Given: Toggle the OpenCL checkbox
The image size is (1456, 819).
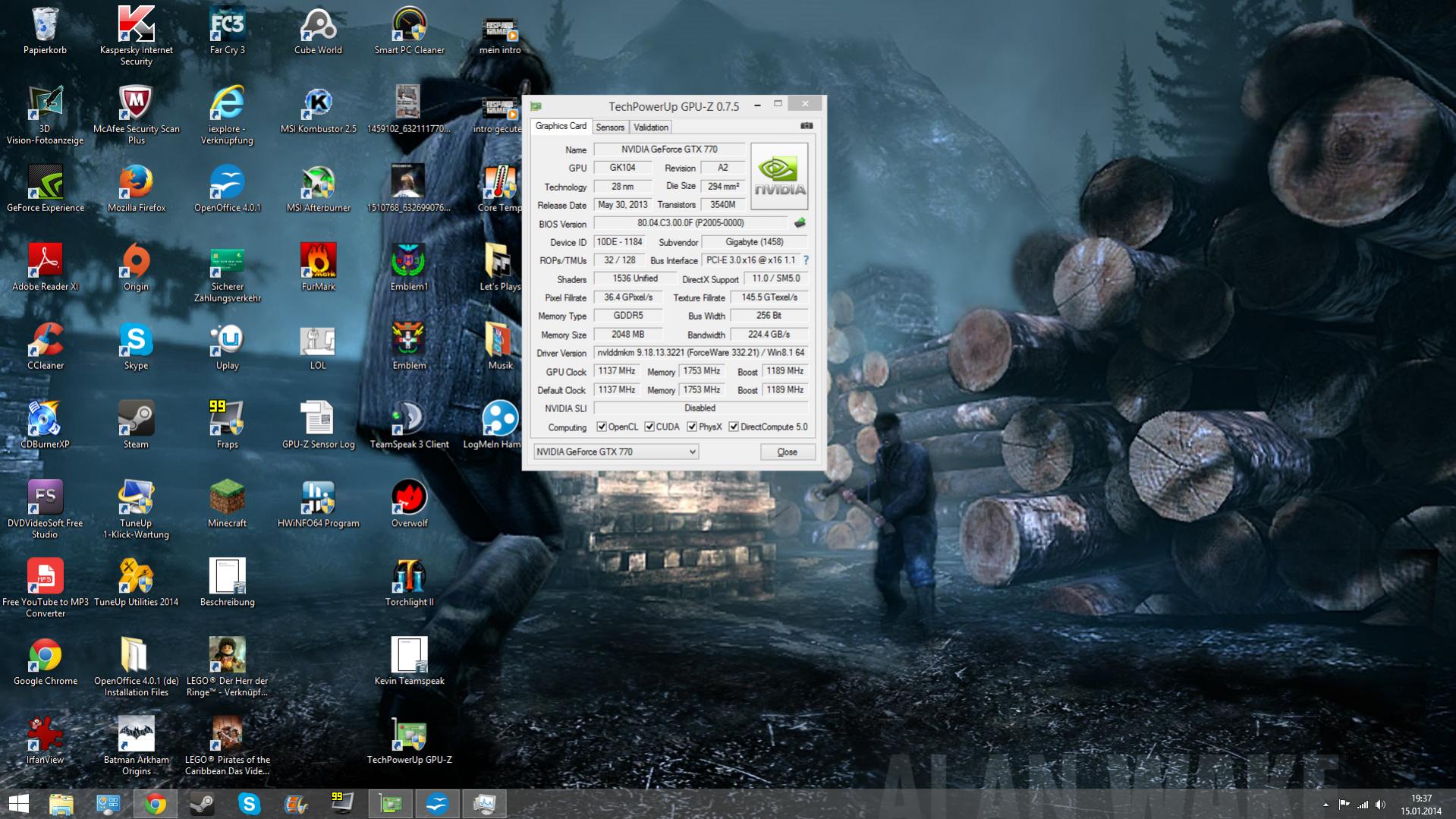Looking at the screenshot, I should pos(602,427).
